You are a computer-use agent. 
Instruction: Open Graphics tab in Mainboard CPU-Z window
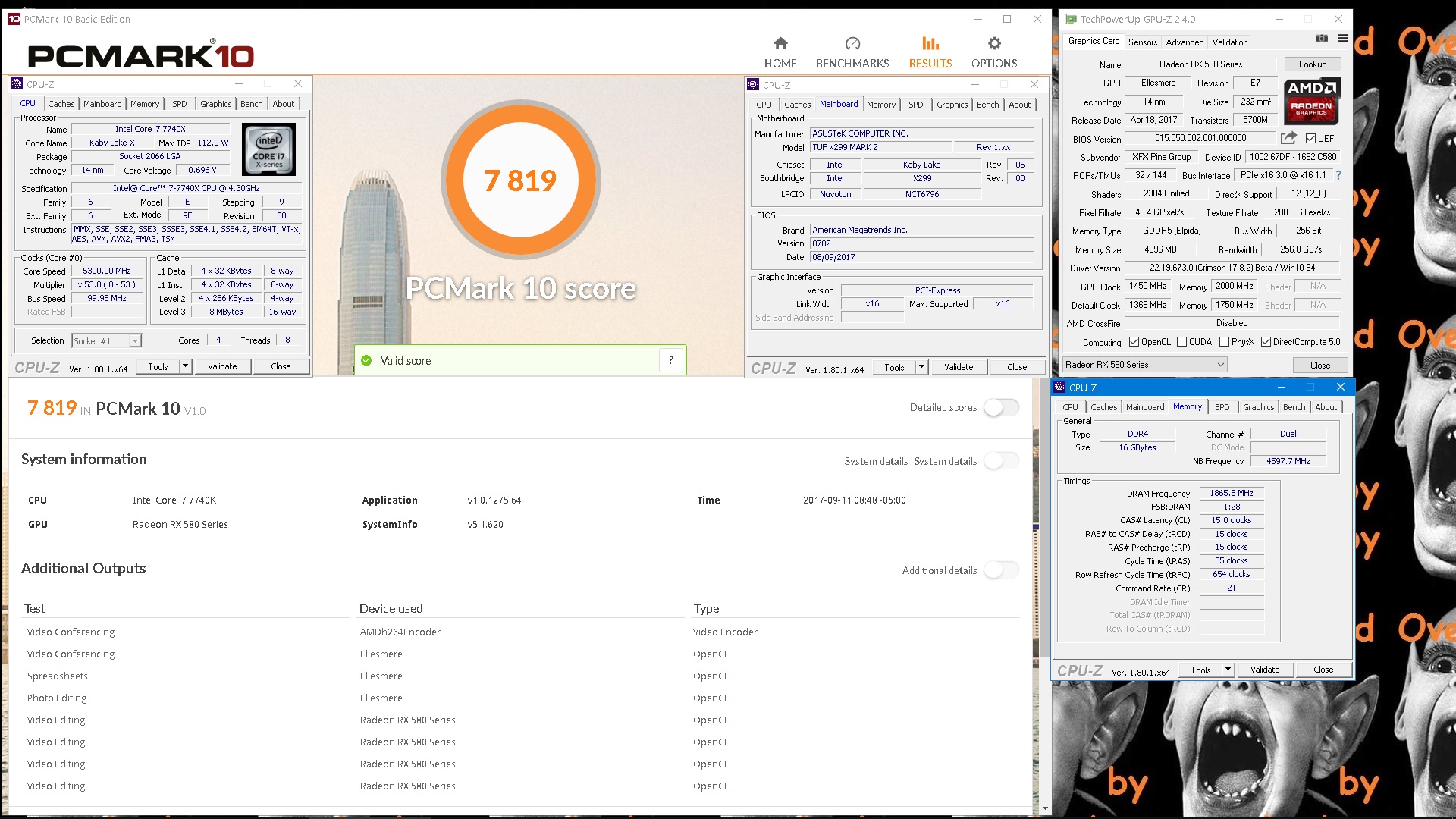(952, 105)
